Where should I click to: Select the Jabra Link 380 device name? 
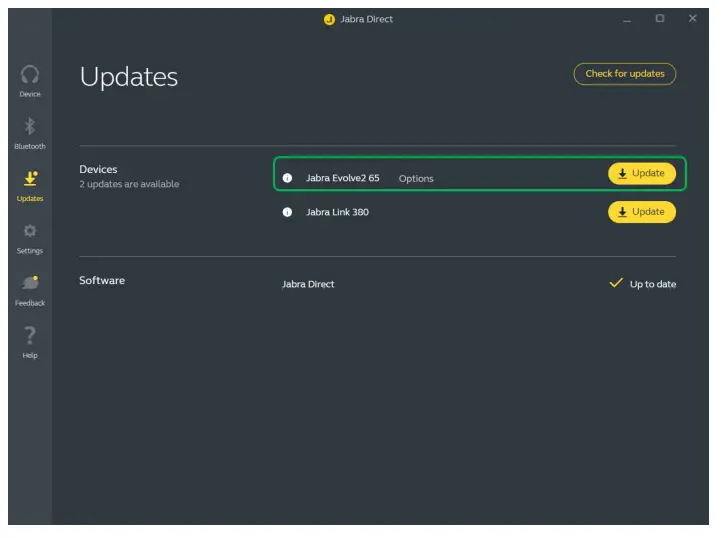point(337,212)
